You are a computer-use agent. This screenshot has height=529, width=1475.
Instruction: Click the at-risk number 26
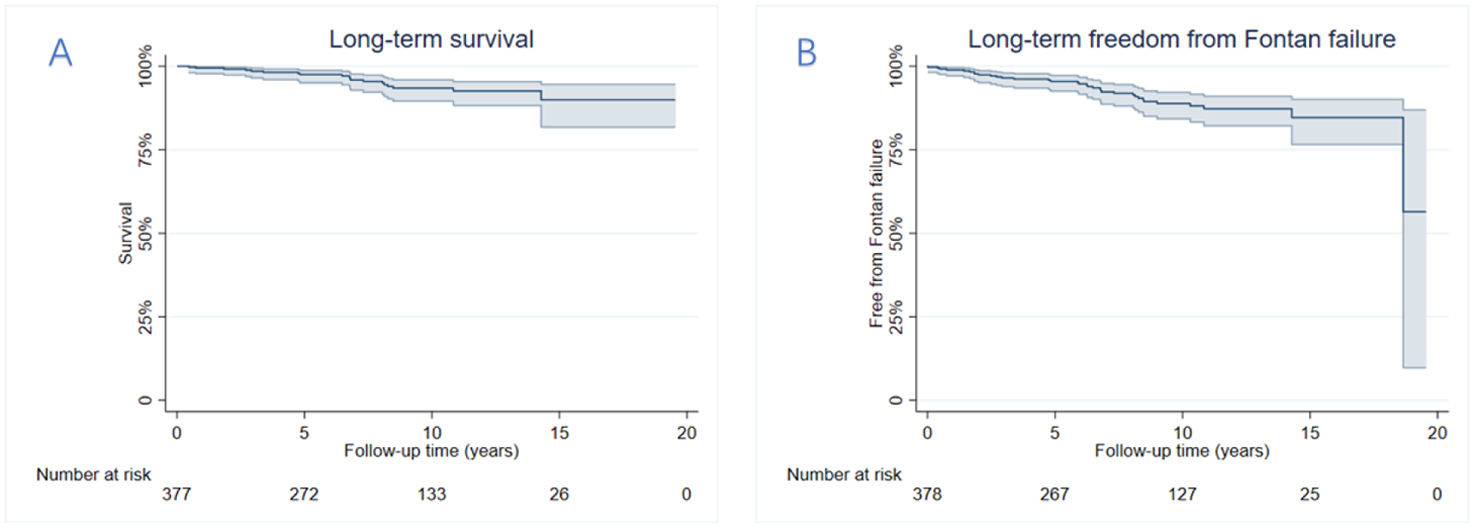(x=558, y=494)
